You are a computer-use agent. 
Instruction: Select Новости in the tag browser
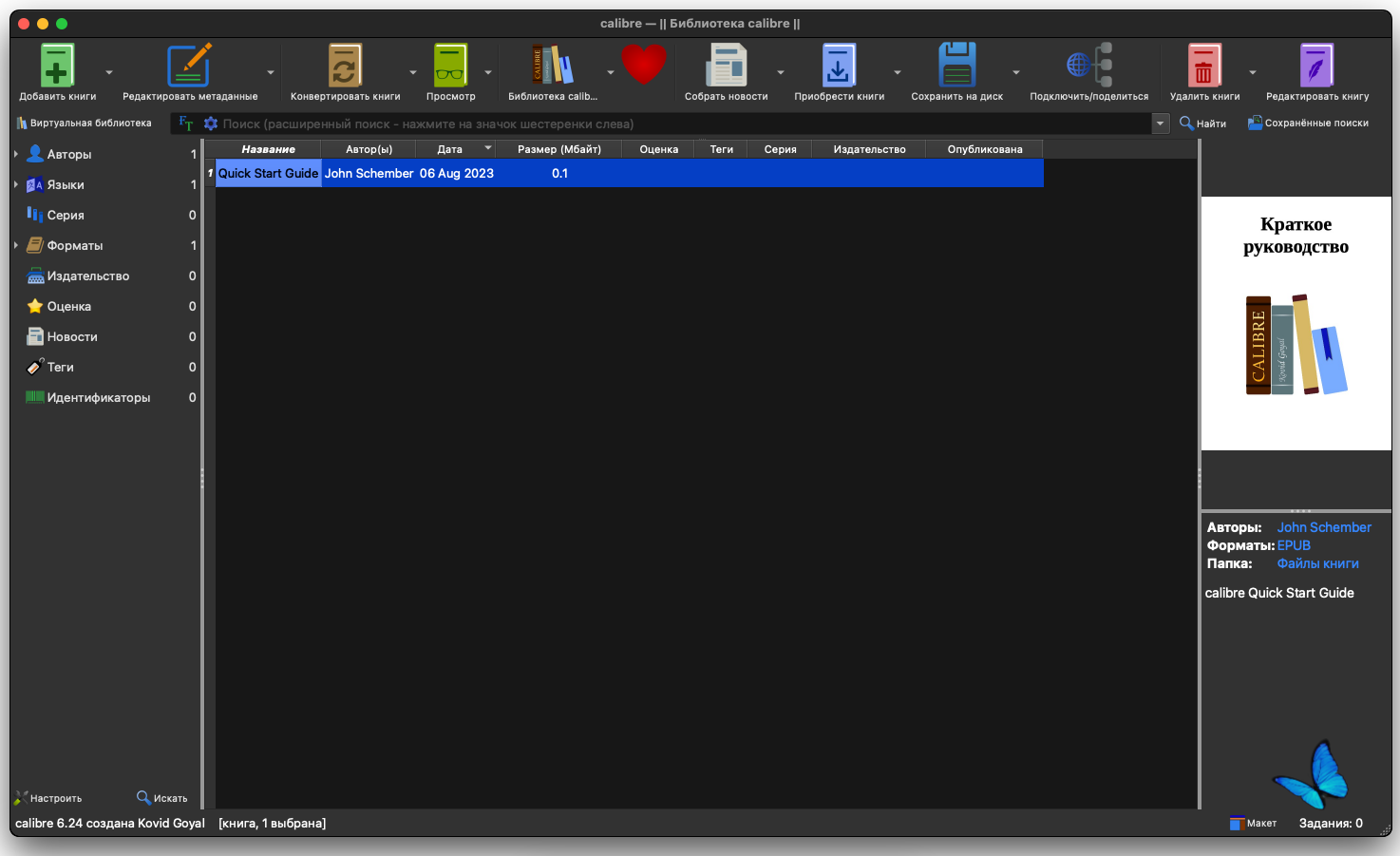click(x=72, y=336)
